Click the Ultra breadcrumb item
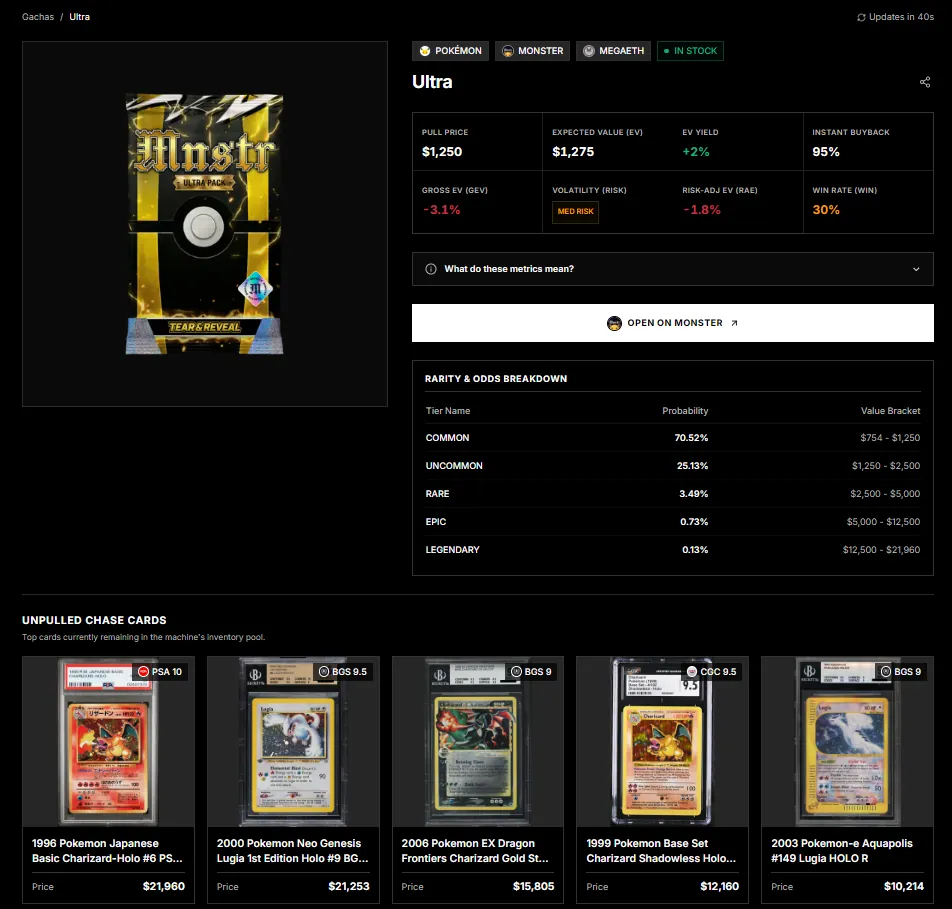The width and height of the screenshot is (952, 909). pyautogui.click(x=80, y=17)
